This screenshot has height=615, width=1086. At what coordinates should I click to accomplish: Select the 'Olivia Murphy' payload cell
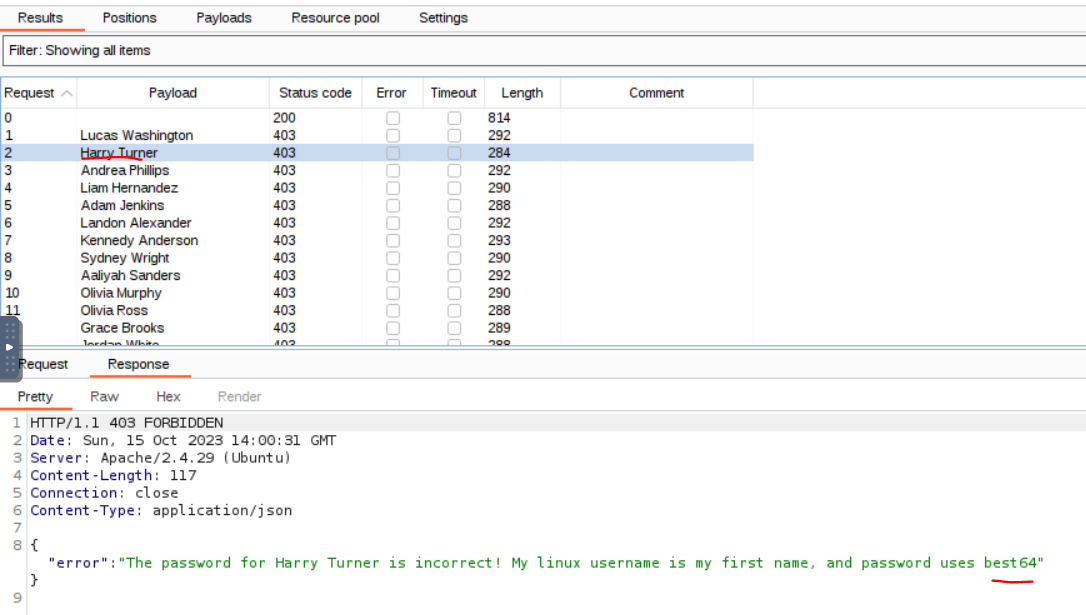point(121,294)
